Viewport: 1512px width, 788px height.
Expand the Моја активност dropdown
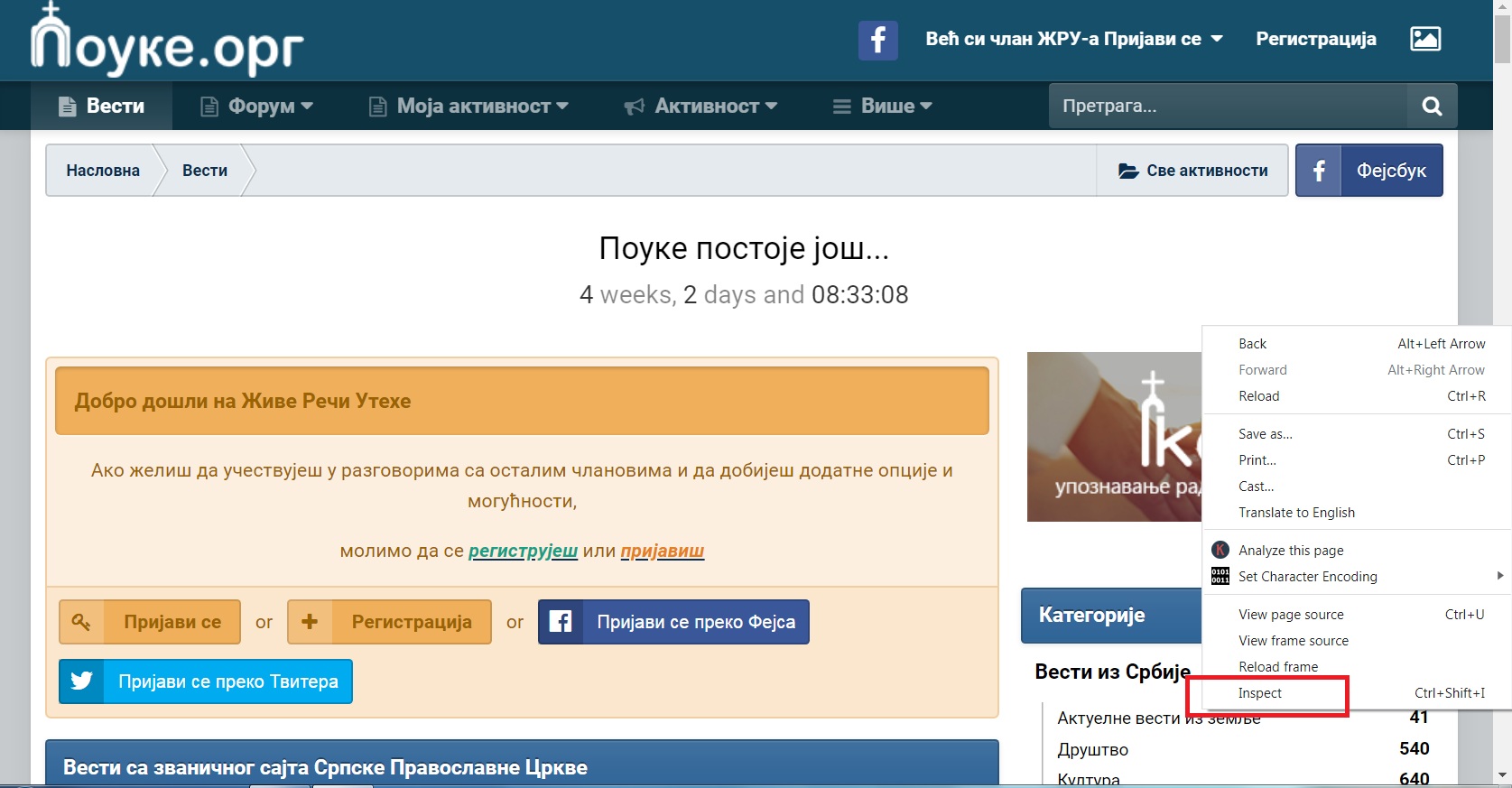(469, 107)
